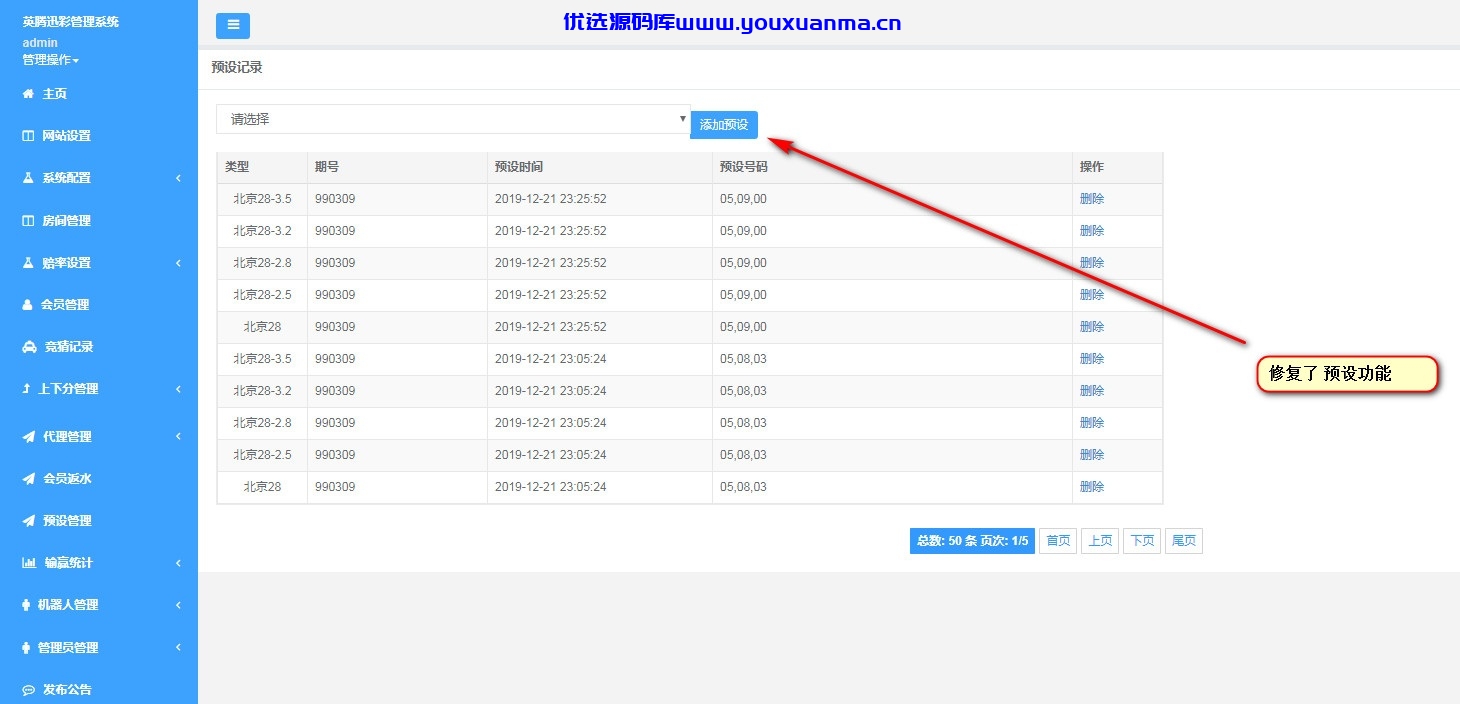Screen dimensions: 1460x704
Task: Delete the 北京28-3.2 row dated 23:25:52
Action: [x=1092, y=231]
